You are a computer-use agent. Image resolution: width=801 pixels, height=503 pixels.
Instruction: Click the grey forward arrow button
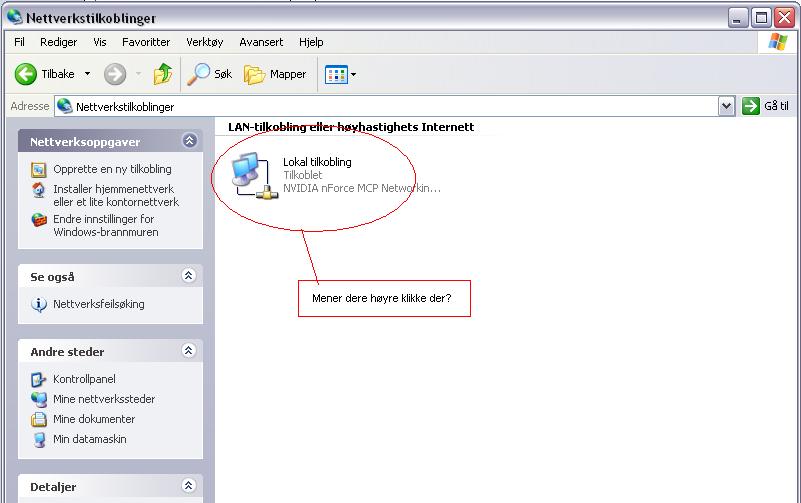pos(115,75)
